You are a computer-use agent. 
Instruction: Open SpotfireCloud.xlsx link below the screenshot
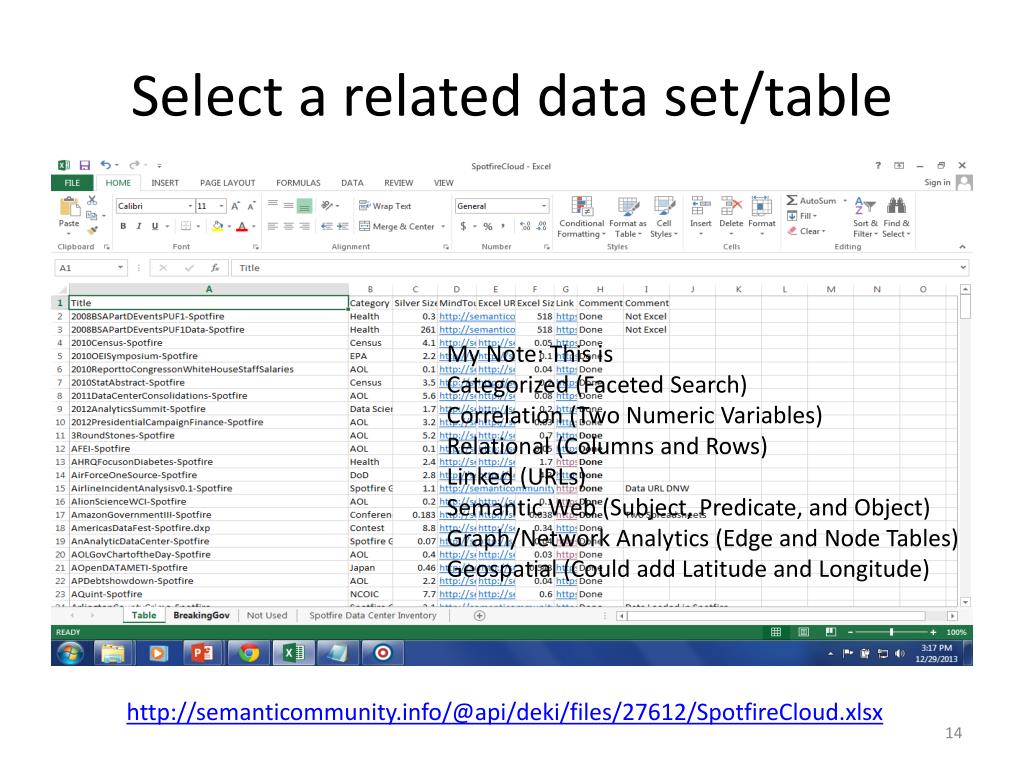coord(504,712)
